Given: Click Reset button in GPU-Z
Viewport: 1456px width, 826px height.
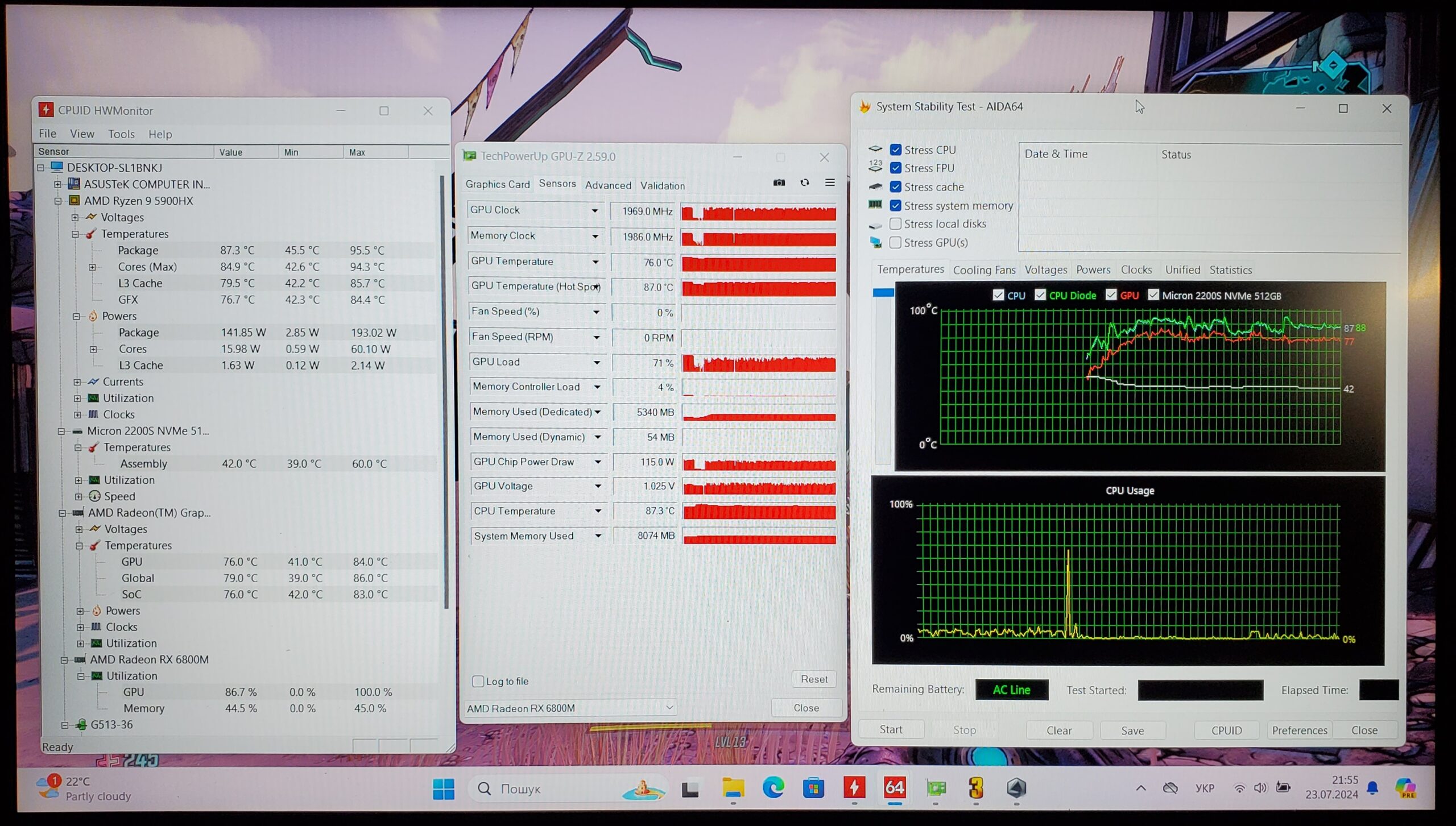Looking at the screenshot, I should coord(814,679).
